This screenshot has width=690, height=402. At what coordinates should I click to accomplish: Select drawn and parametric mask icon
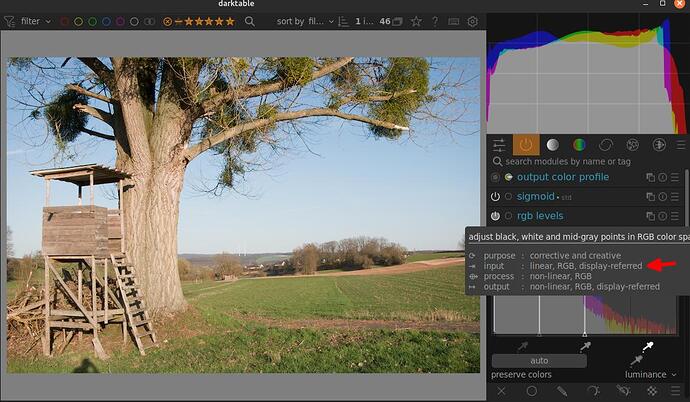coord(623,391)
